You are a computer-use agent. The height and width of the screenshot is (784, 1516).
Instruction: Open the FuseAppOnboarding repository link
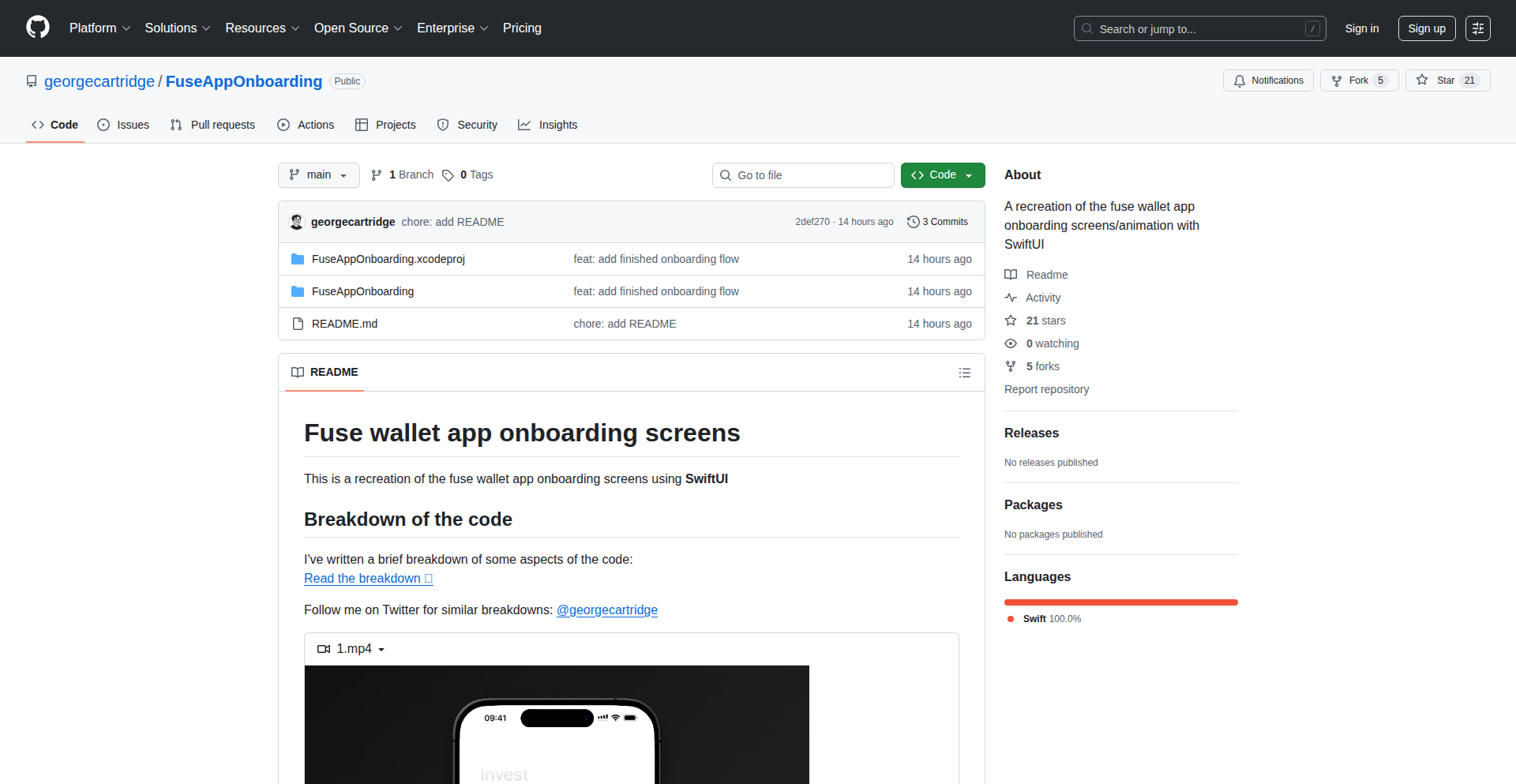click(x=244, y=81)
